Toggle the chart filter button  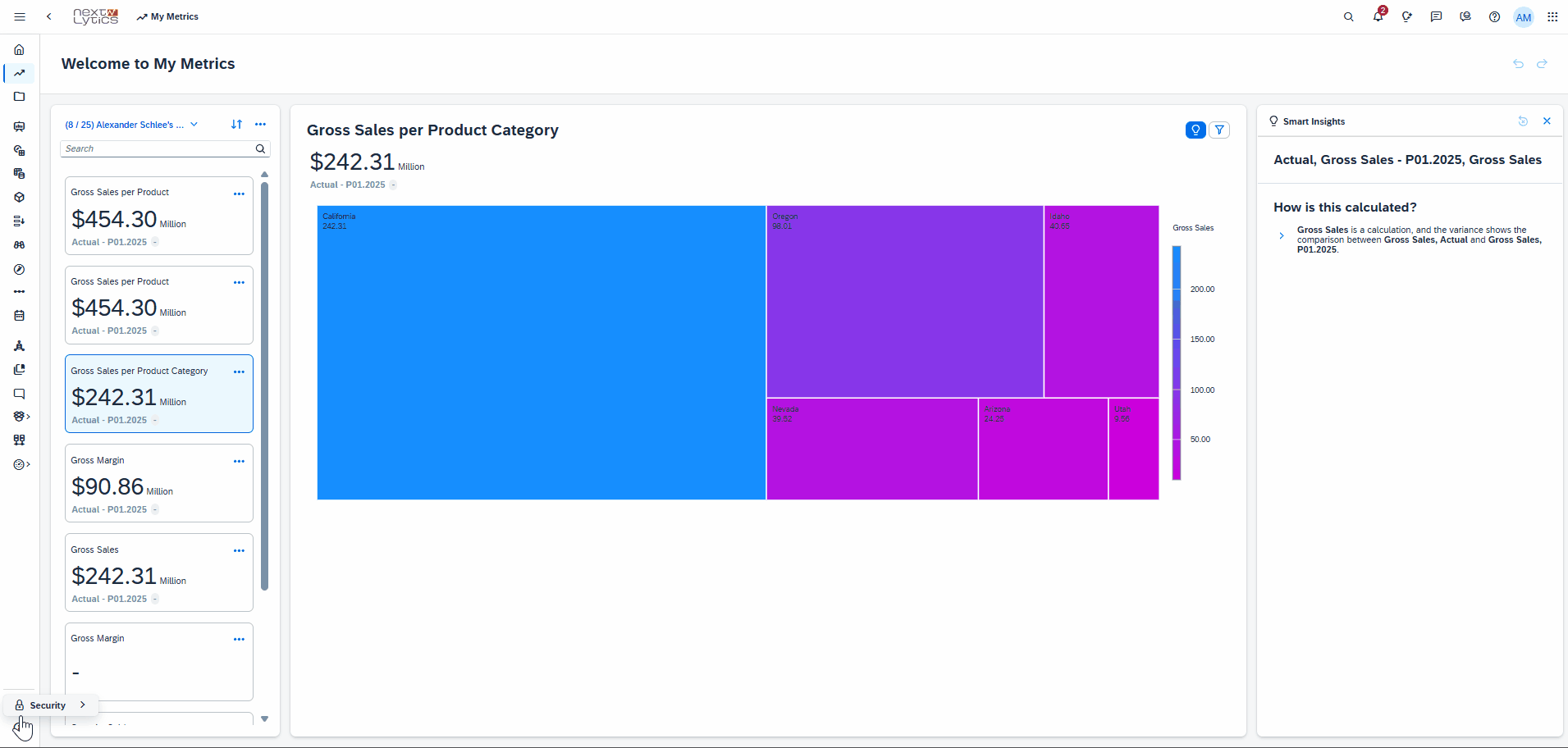pos(1219,130)
